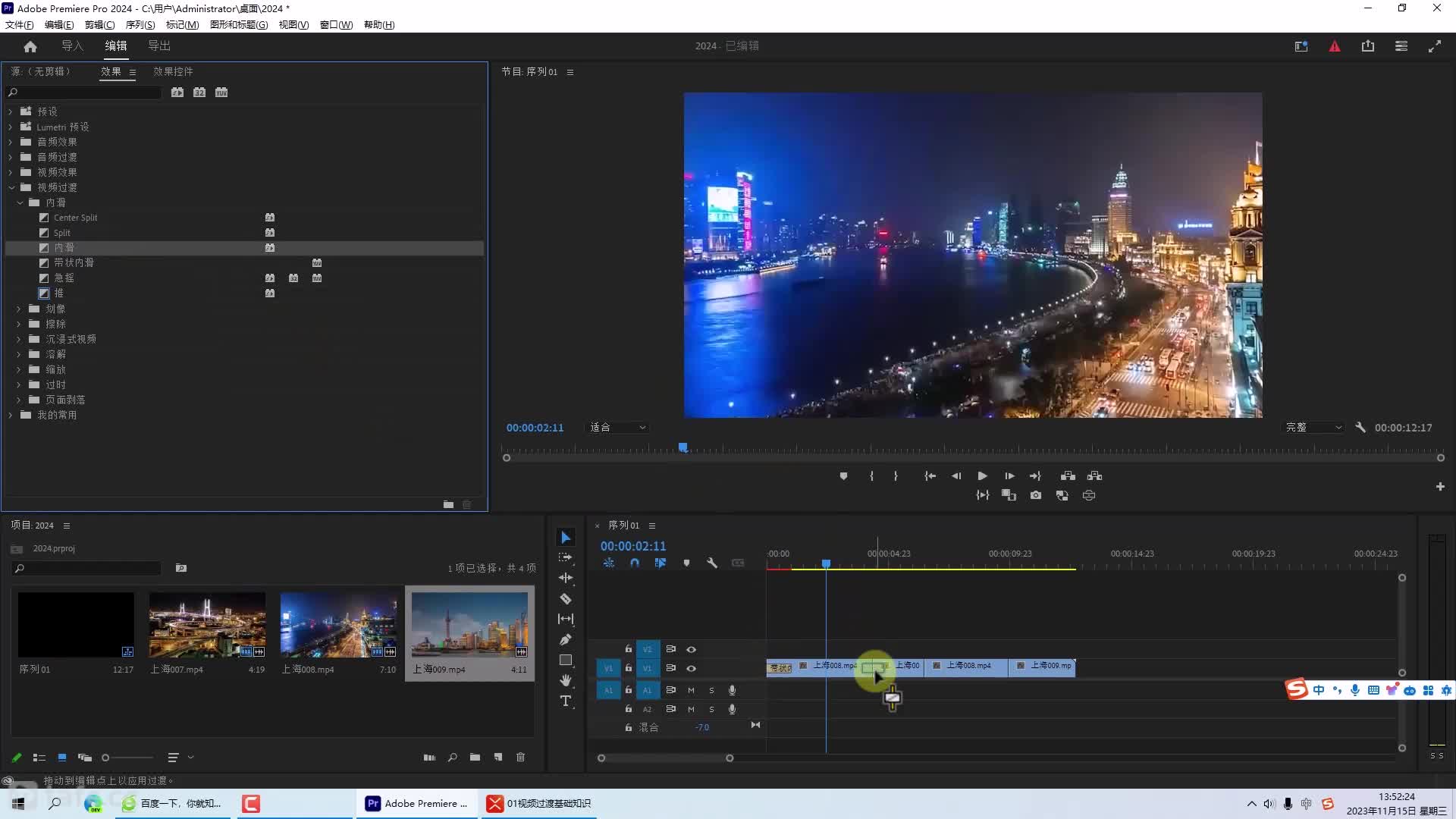Step forward one frame
This screenshot has width=1456, height=819.
[x=1009, y=476]
